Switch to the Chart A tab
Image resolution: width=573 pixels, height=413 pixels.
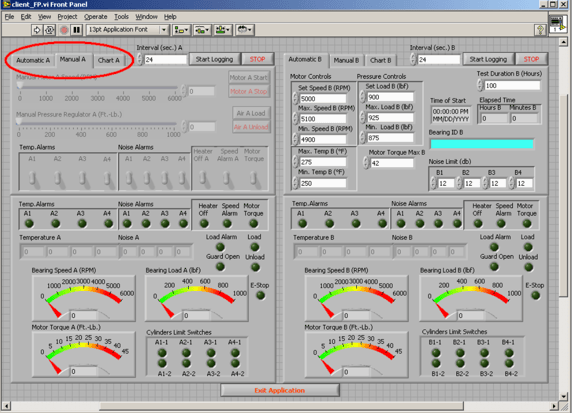point(109,60)
